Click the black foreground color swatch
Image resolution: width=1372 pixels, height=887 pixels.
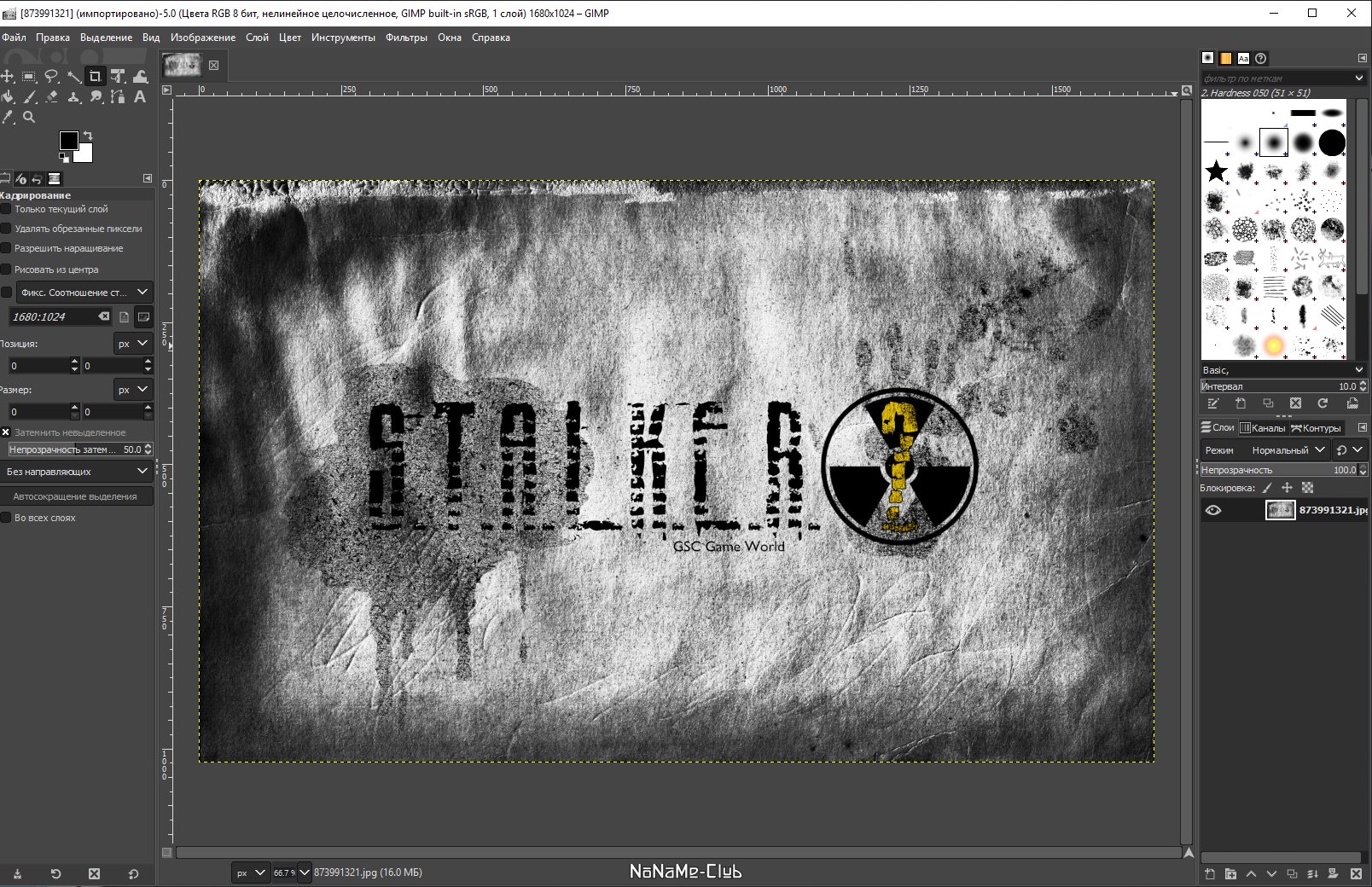click(68, 141)
